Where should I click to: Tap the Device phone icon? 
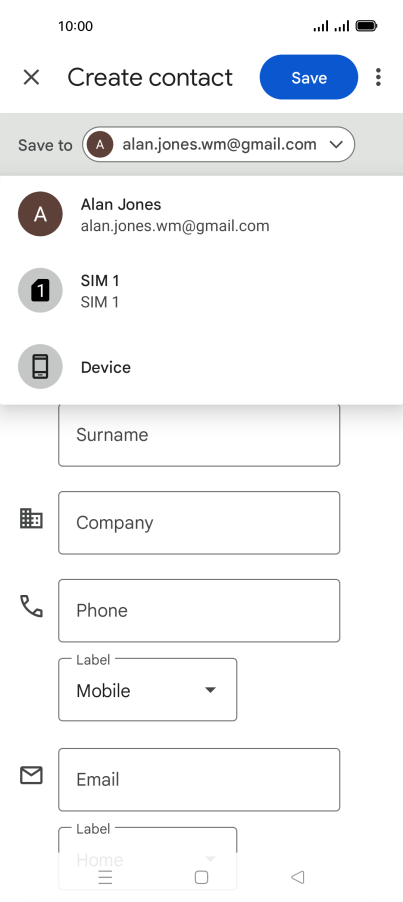click(x=40, y=366)
